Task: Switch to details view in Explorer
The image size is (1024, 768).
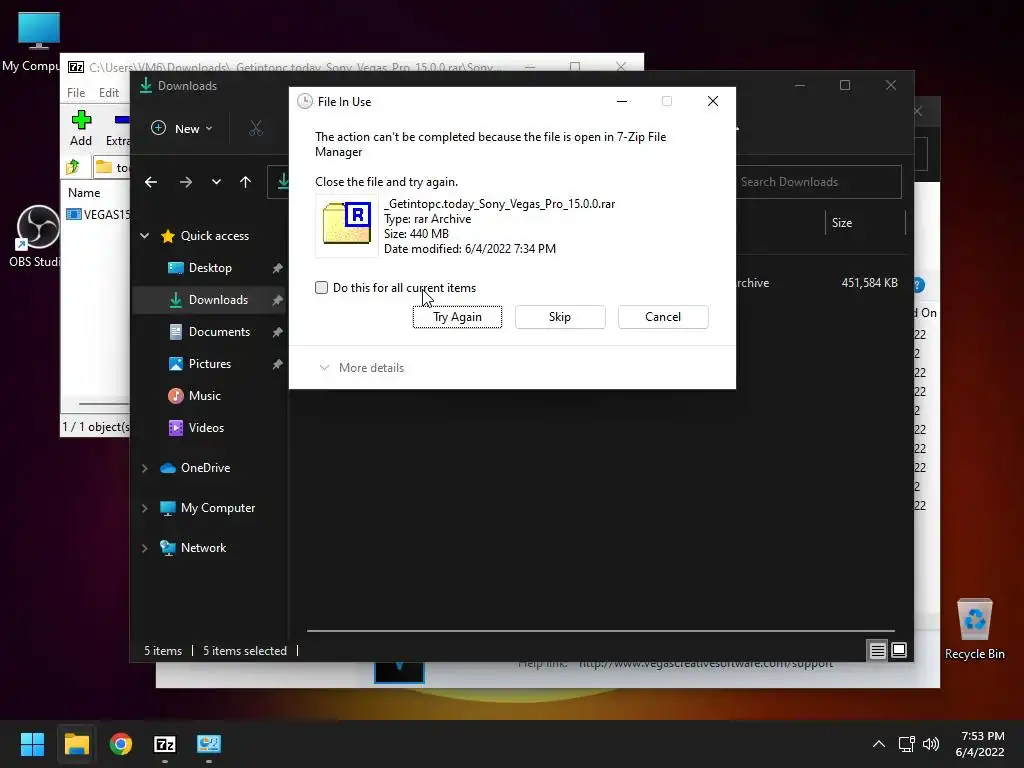Action: point(877,650)
